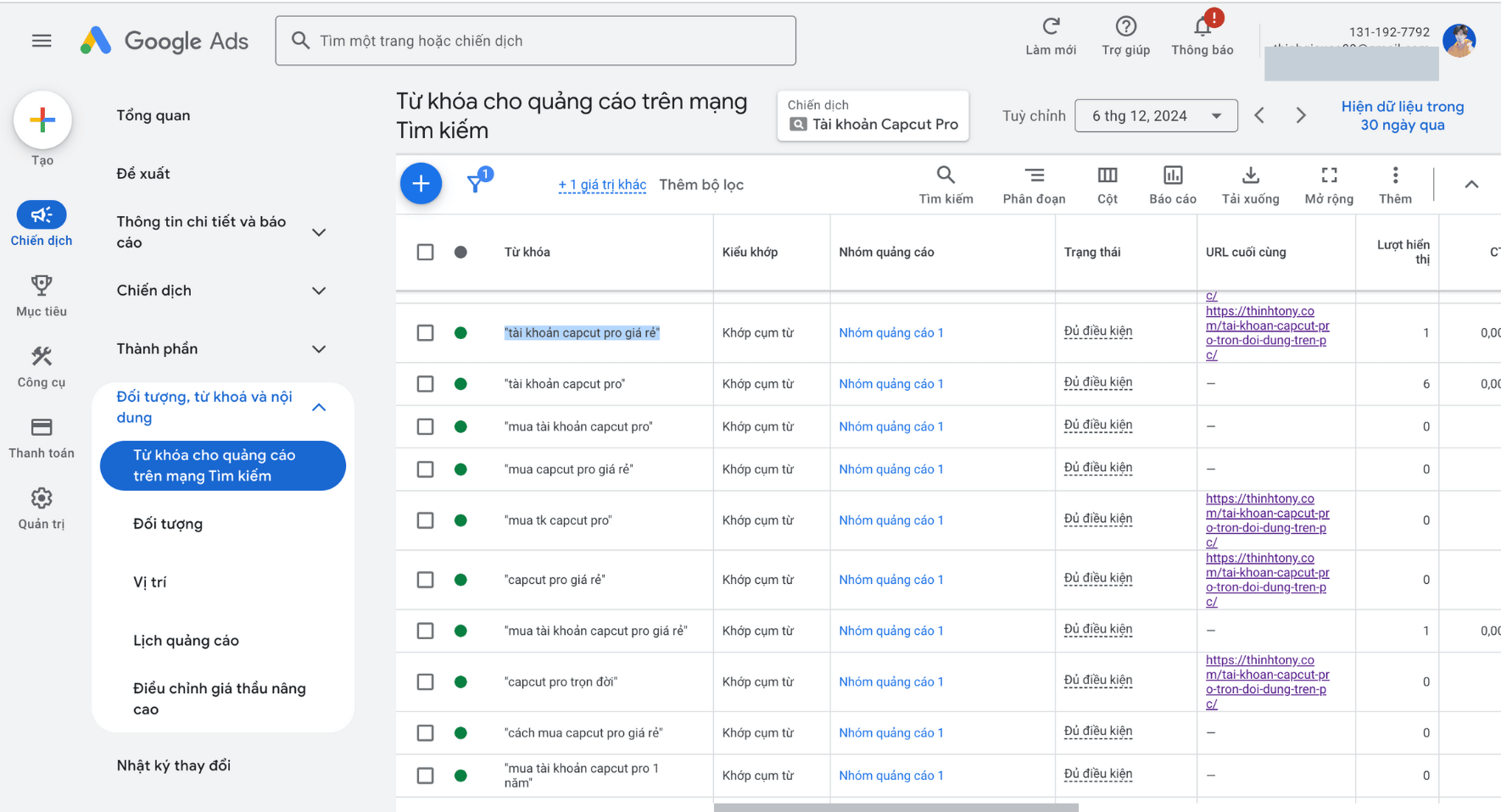
Task: Click the Tạo create plus button
Action: 42,120
